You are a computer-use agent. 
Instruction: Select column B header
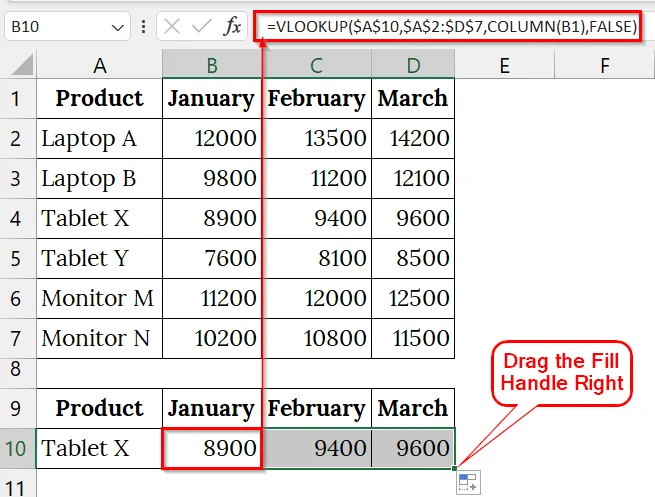(212, 65)
